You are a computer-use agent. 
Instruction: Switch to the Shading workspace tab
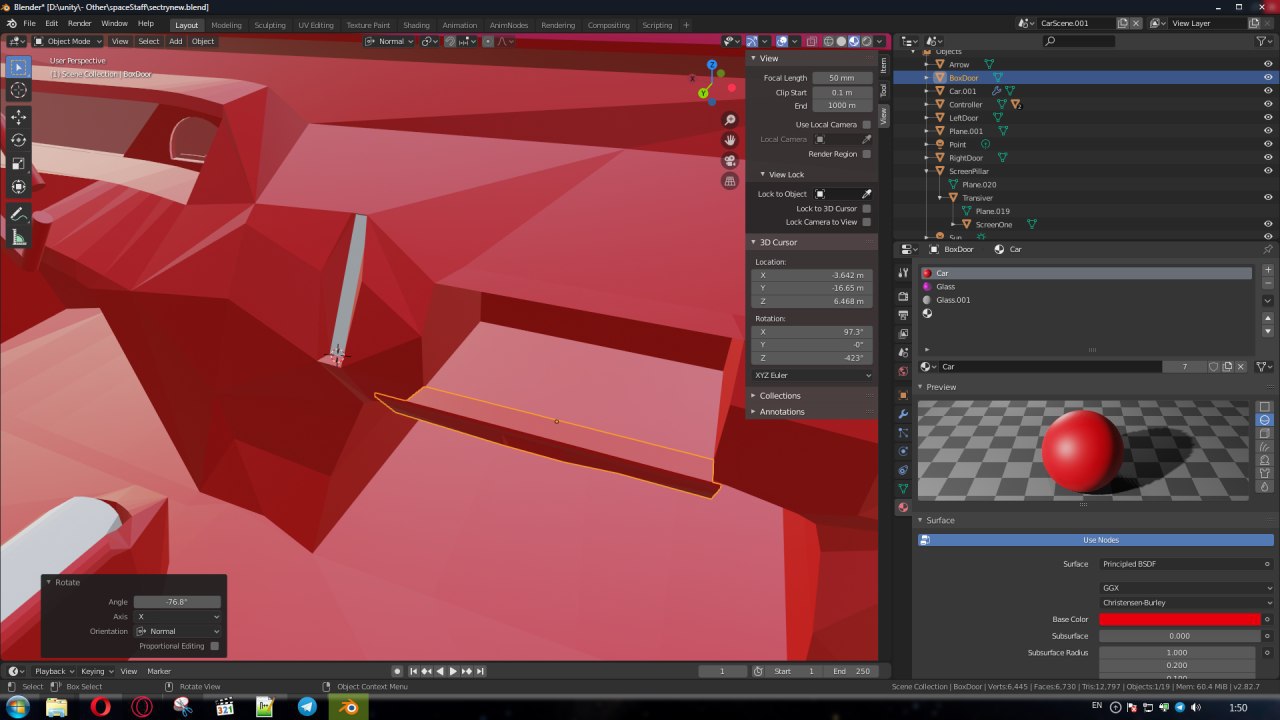click(416, 25)
